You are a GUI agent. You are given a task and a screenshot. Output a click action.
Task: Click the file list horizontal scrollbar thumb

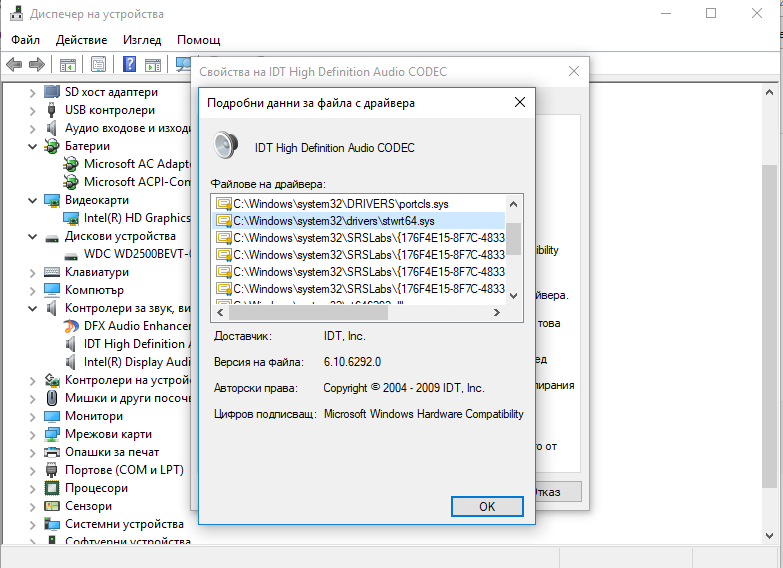point(308,313)
